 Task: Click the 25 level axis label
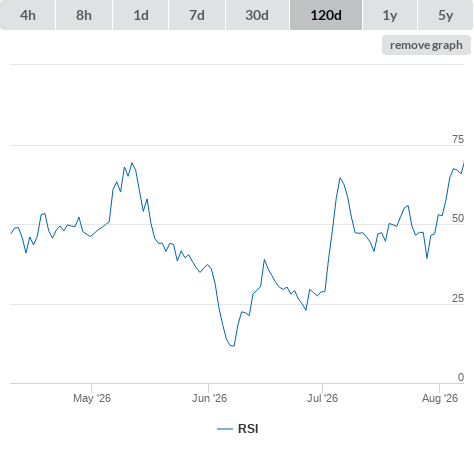(x=458, y=298)
